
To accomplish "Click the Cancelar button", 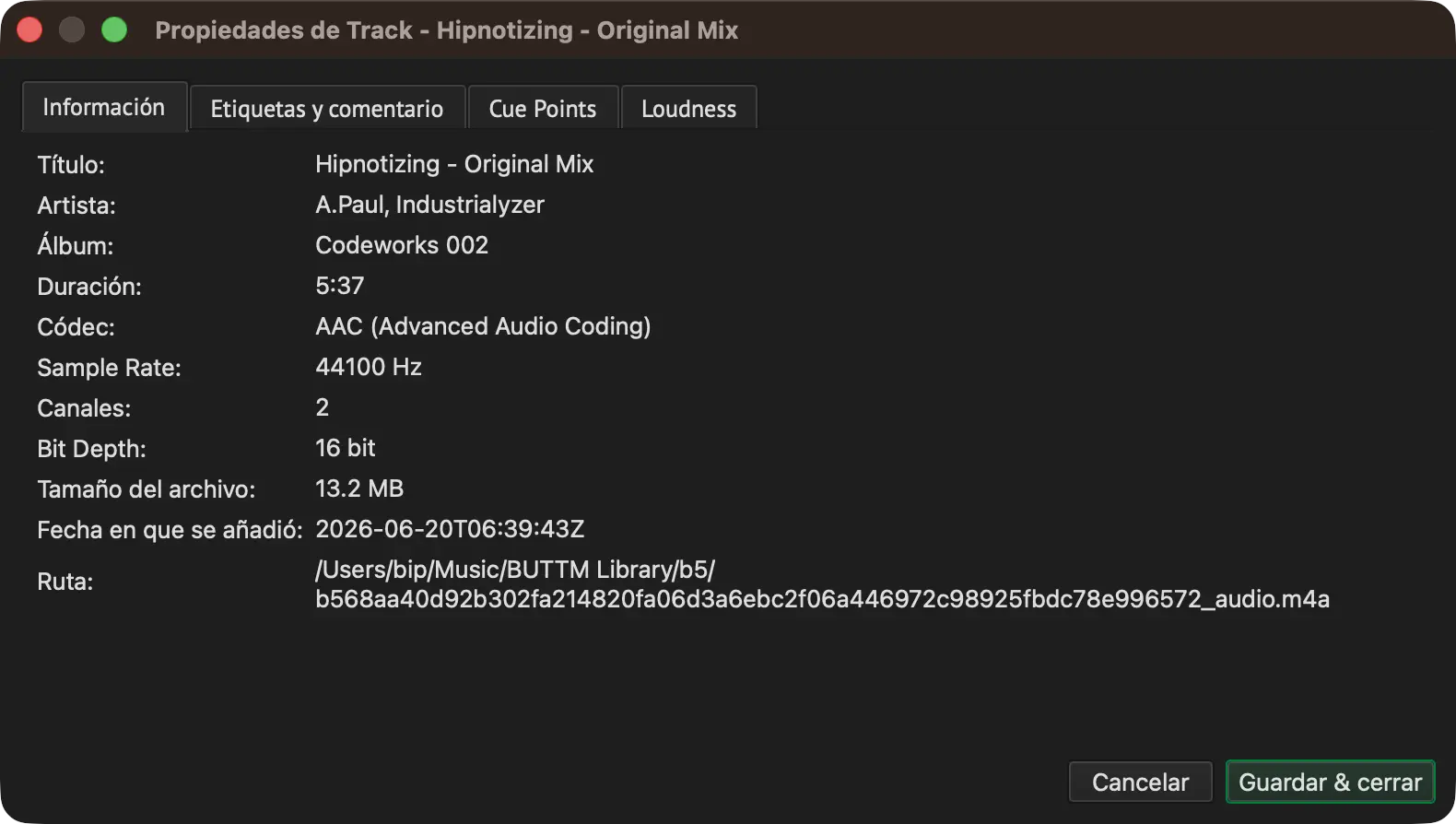I will [x=1140, y=783].
